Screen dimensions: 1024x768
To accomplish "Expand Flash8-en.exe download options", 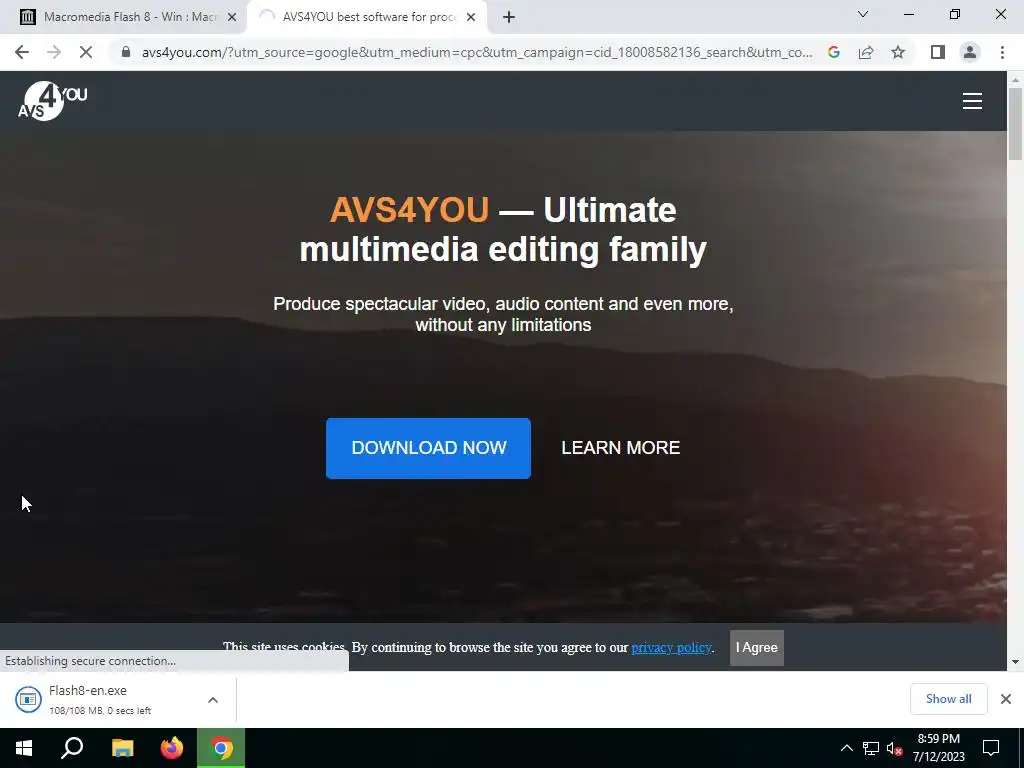I will coord(213,699).
